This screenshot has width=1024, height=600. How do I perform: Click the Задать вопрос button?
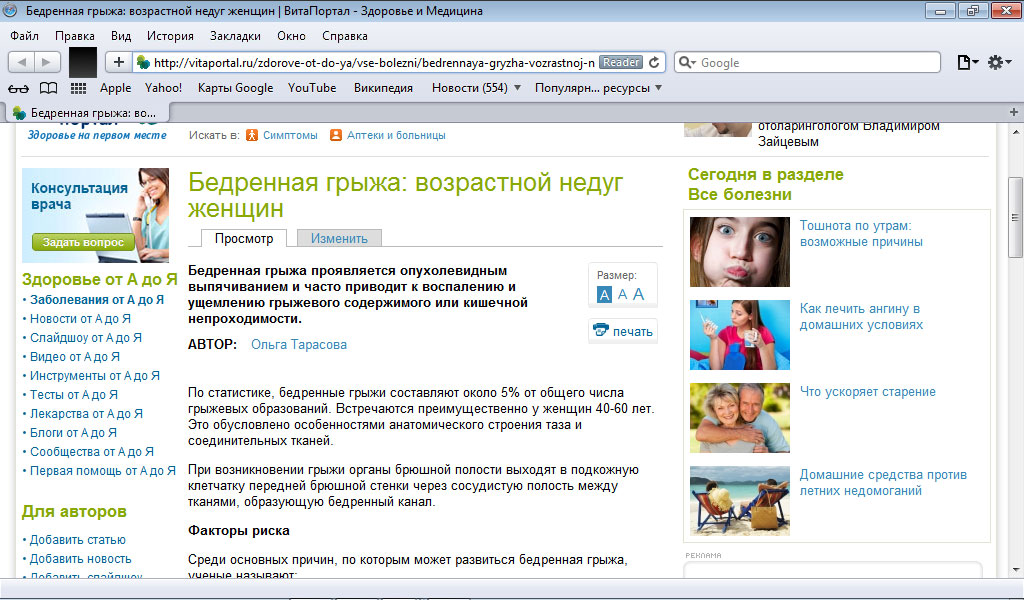[83, 242]
